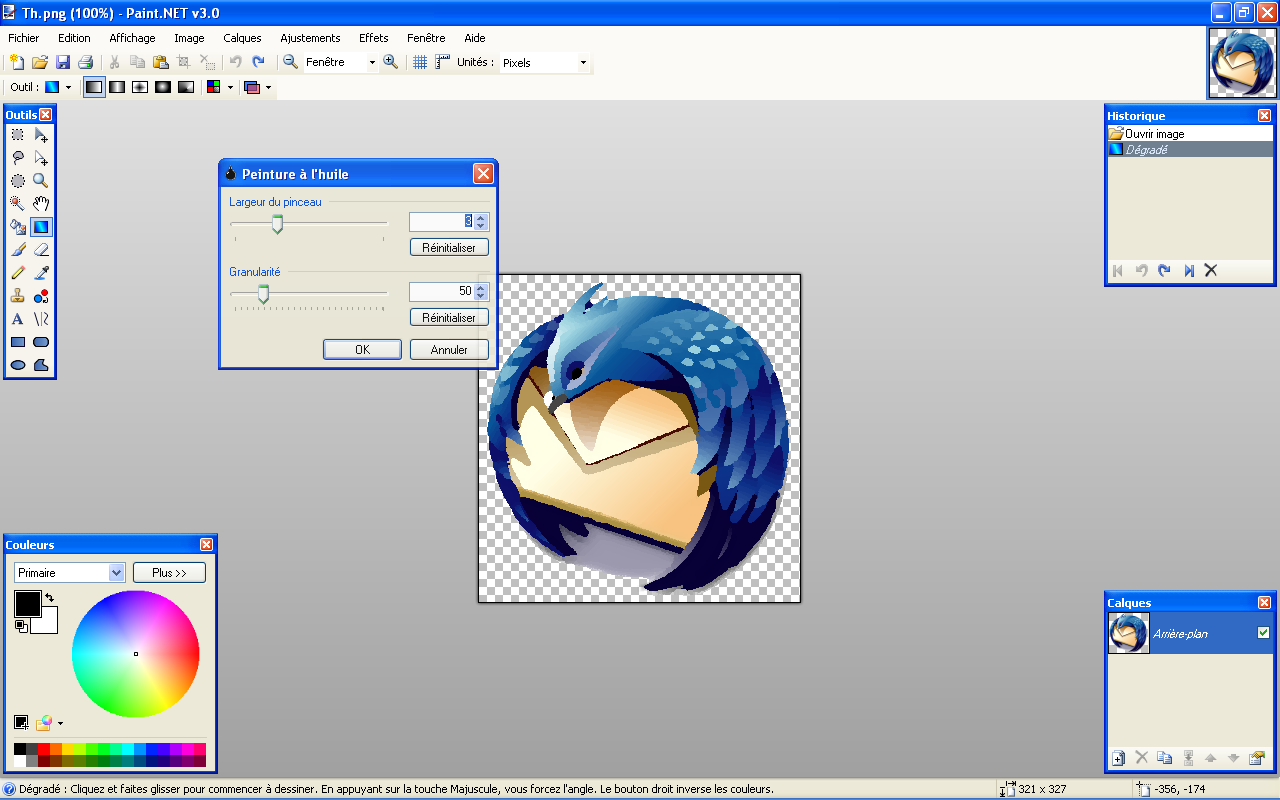The image size is (1280, 800).
Task: Select the Lasso Select tool
Action: coord(18,158)
